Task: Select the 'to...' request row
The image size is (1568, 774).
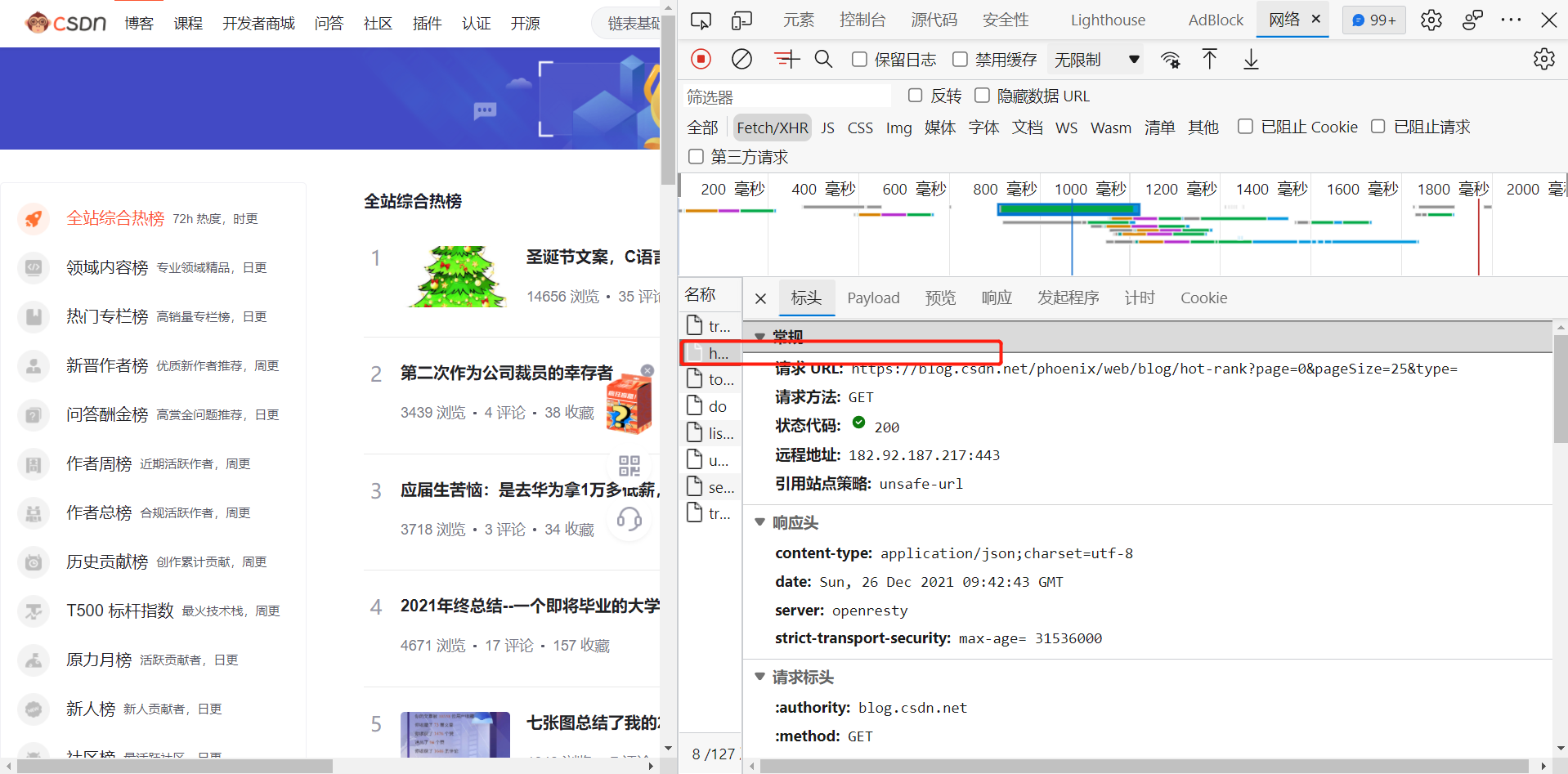Action: tap(710, 379)
